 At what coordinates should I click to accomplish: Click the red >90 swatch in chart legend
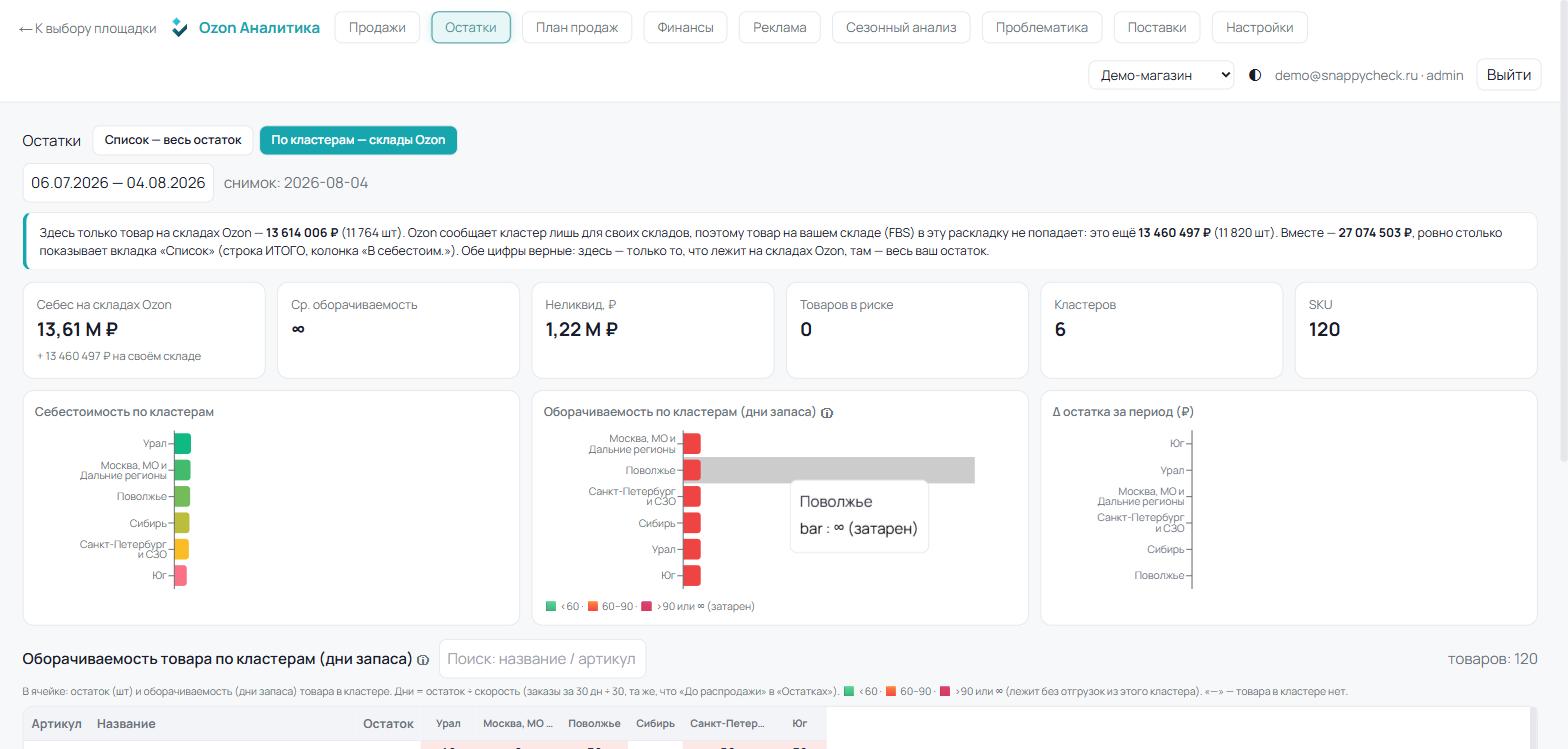[646, 606]
